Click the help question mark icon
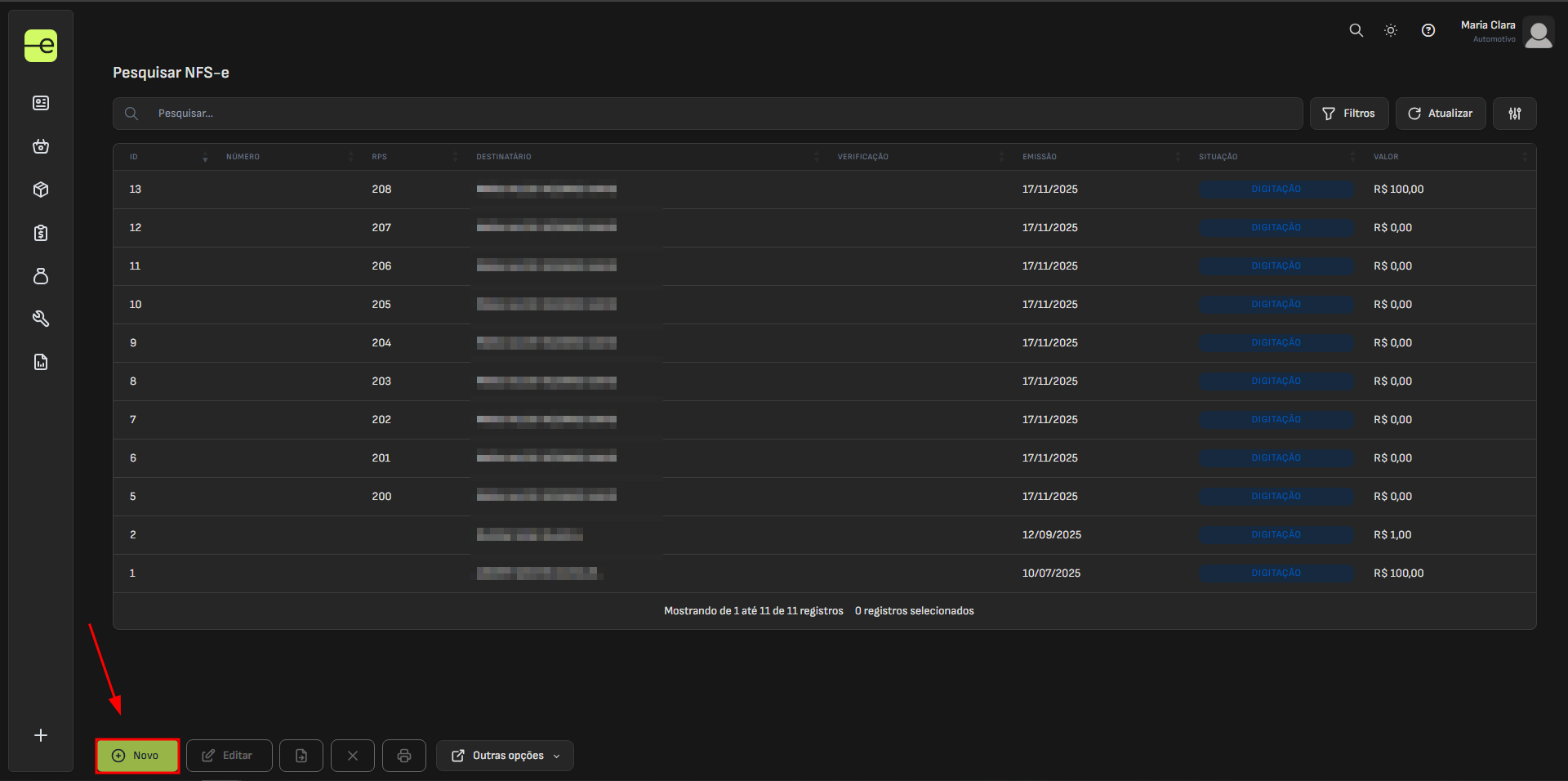1568x781 pixels. tap(1428, 30)
